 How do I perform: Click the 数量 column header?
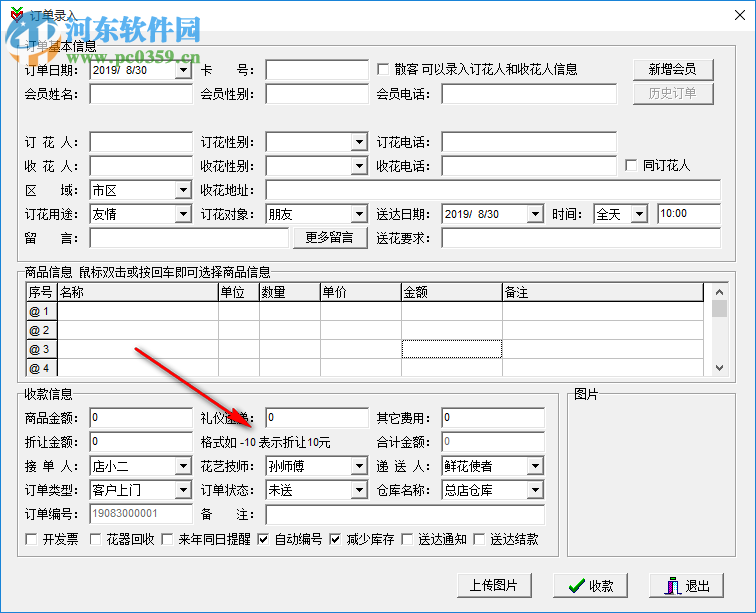pos(290,292)
